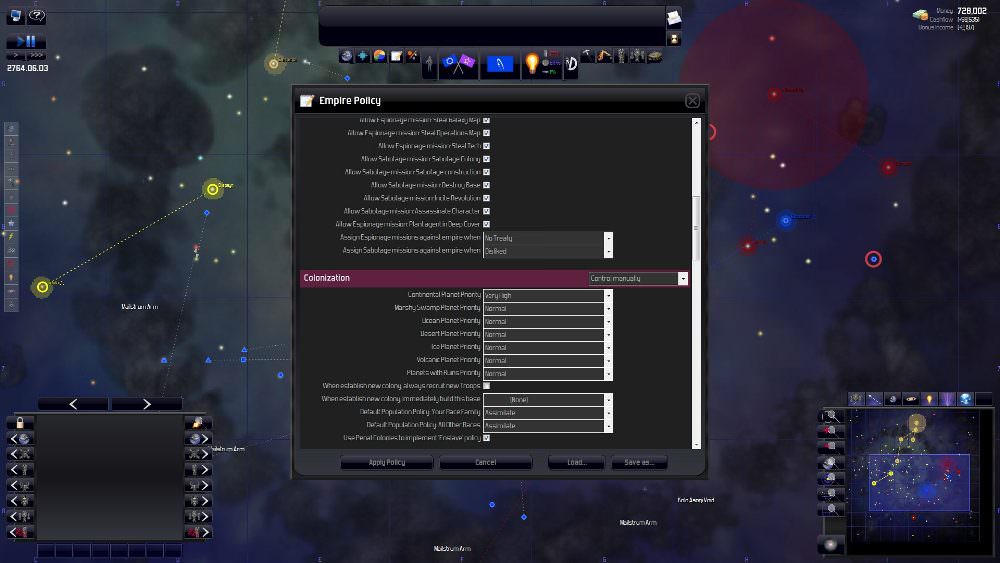
Task: Open the colonies list globe icon
Action: tap(346, 56)
